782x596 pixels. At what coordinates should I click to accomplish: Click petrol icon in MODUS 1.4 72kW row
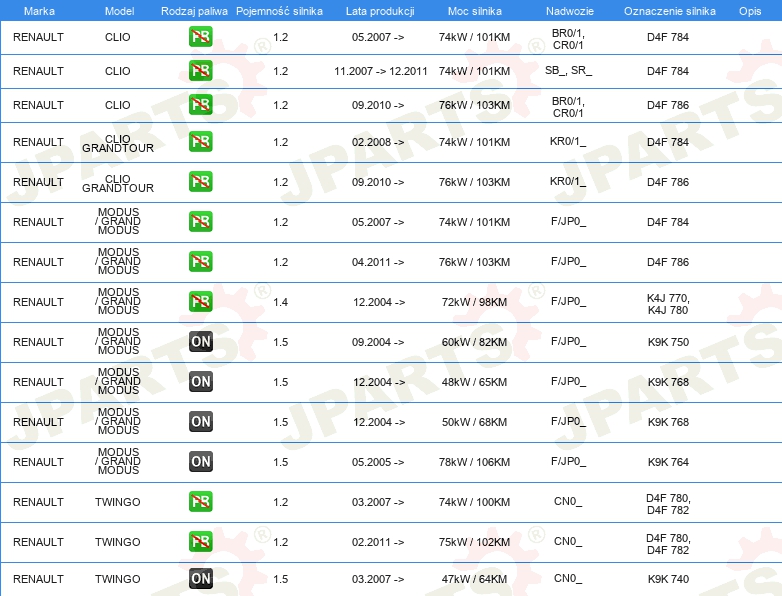point(200,302)
